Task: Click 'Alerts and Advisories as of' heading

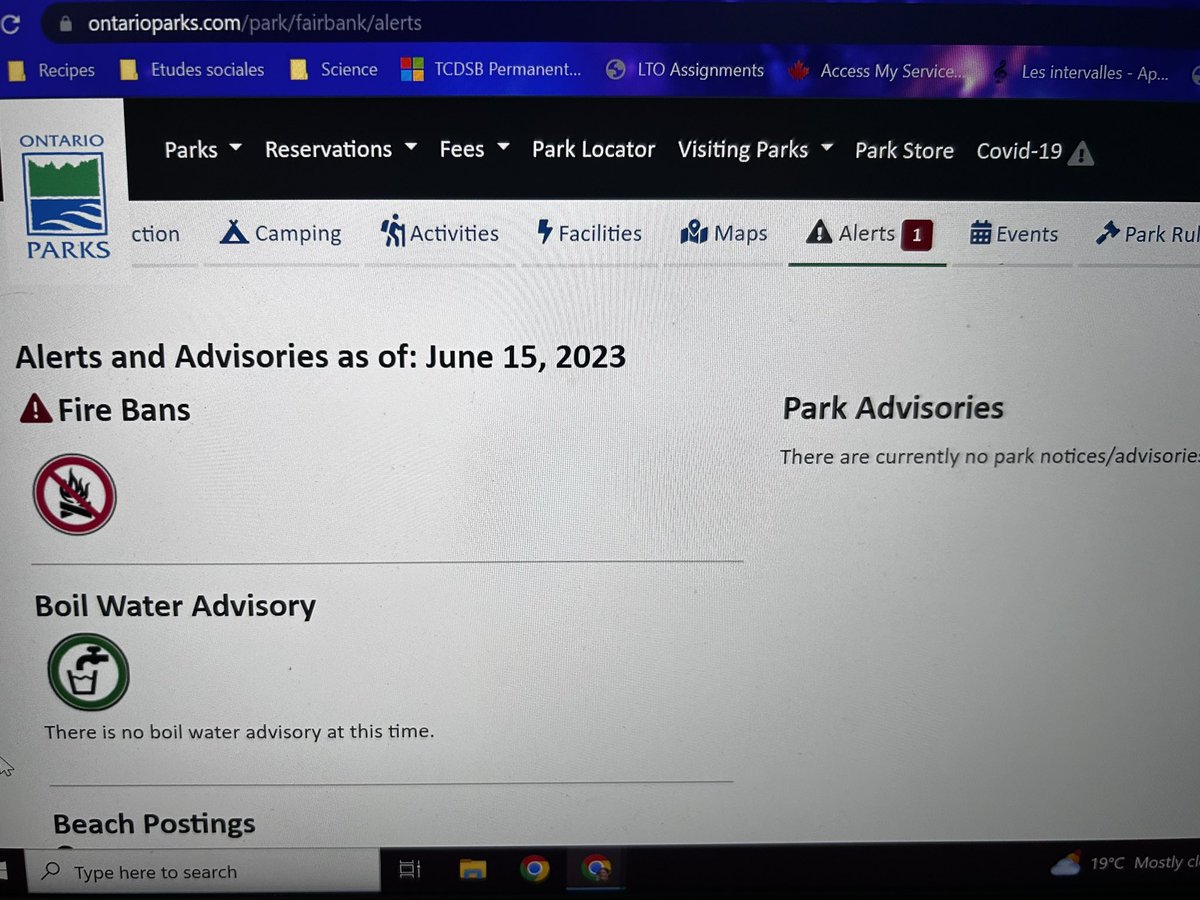Action: pos(321,356)
